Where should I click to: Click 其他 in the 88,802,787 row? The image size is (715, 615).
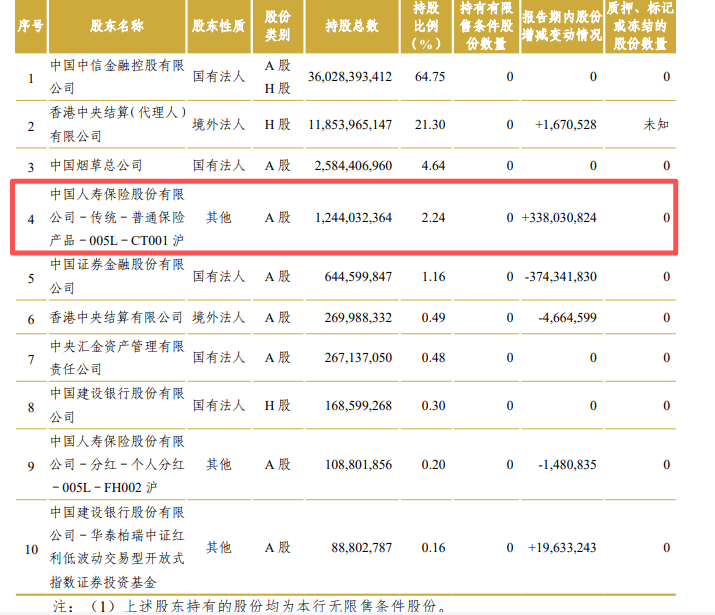(x=218, y=548)
